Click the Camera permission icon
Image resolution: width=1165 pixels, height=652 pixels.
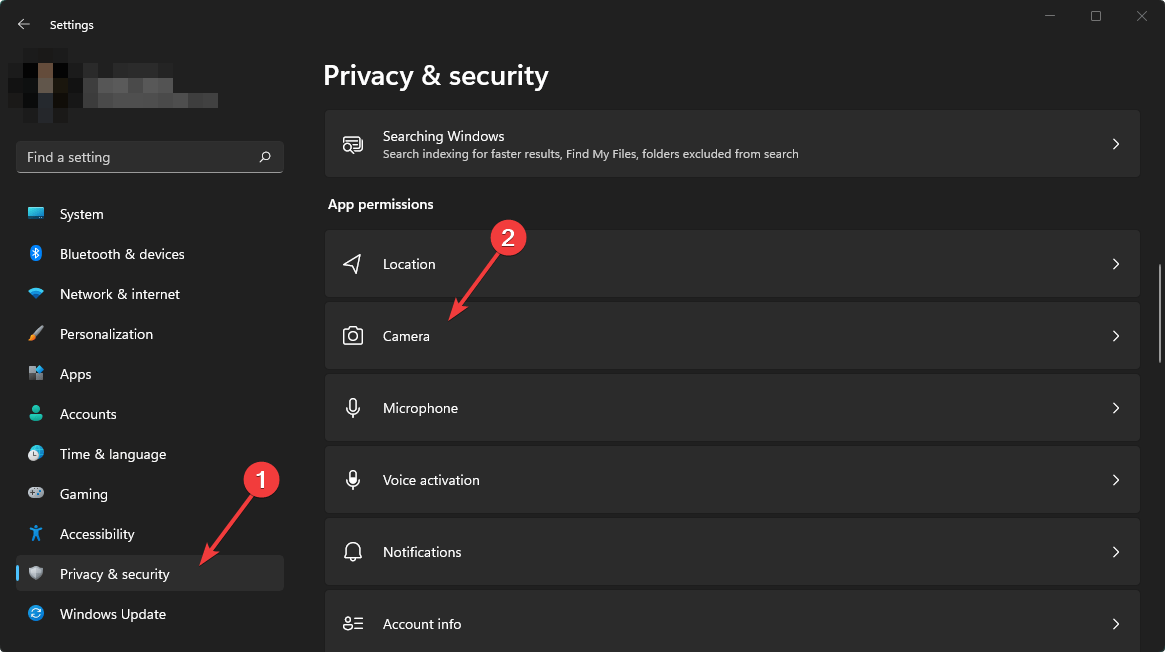coord(352,335)
